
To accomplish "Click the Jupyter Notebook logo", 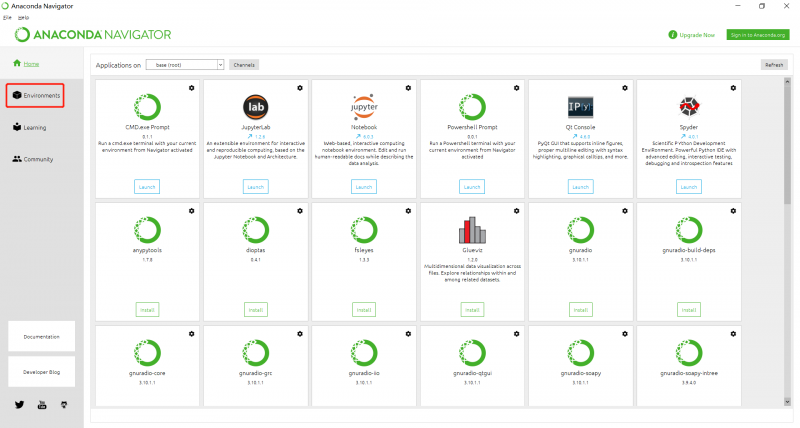I will [364, 107].
